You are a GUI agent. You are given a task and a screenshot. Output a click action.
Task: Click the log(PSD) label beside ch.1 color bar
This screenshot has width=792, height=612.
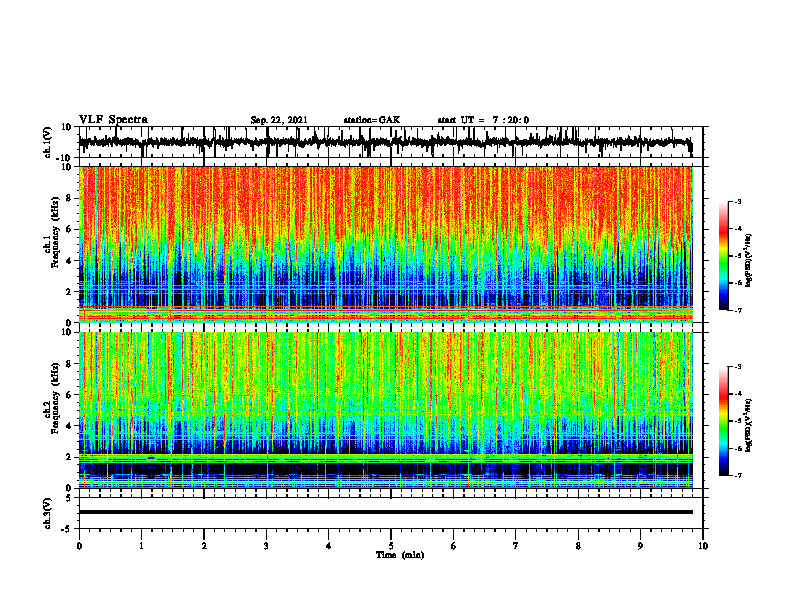748,261
